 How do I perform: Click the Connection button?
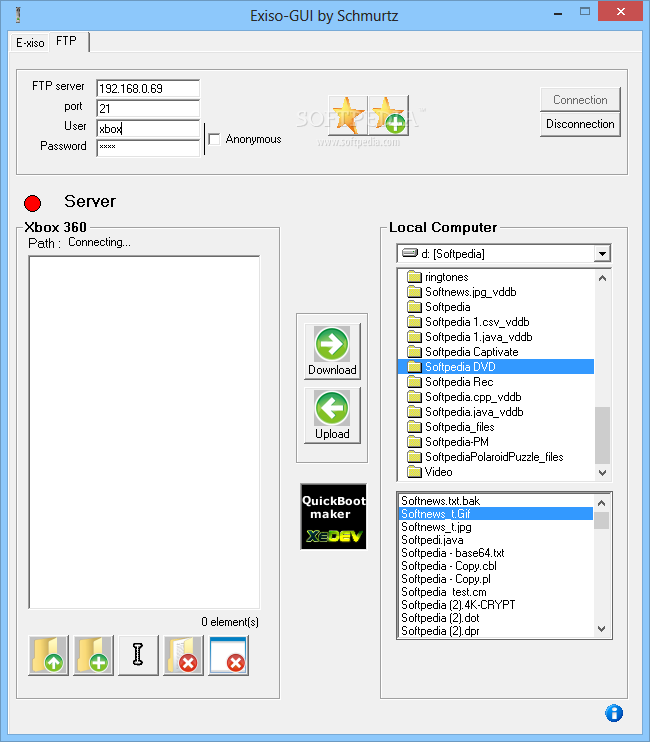coord(580,100)
